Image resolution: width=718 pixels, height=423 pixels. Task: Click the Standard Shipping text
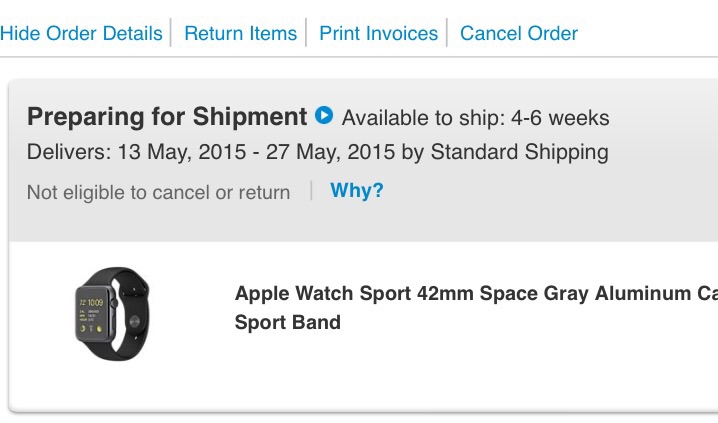(x=520, y=152)
